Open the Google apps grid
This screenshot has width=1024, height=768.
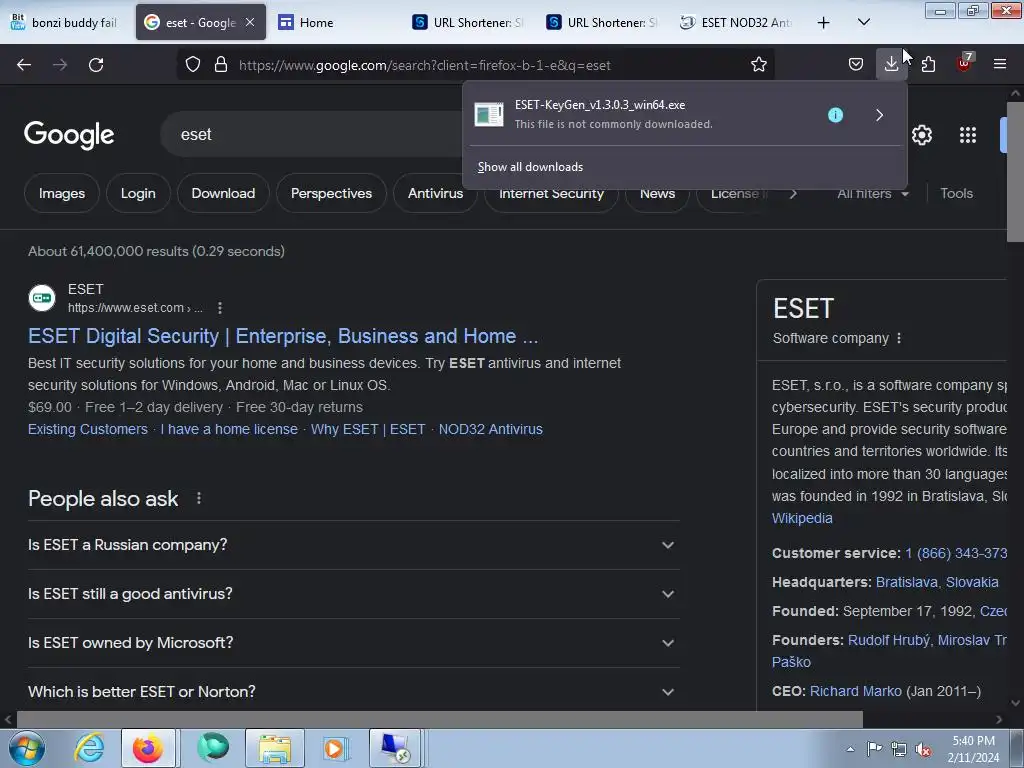pos(968,135)
